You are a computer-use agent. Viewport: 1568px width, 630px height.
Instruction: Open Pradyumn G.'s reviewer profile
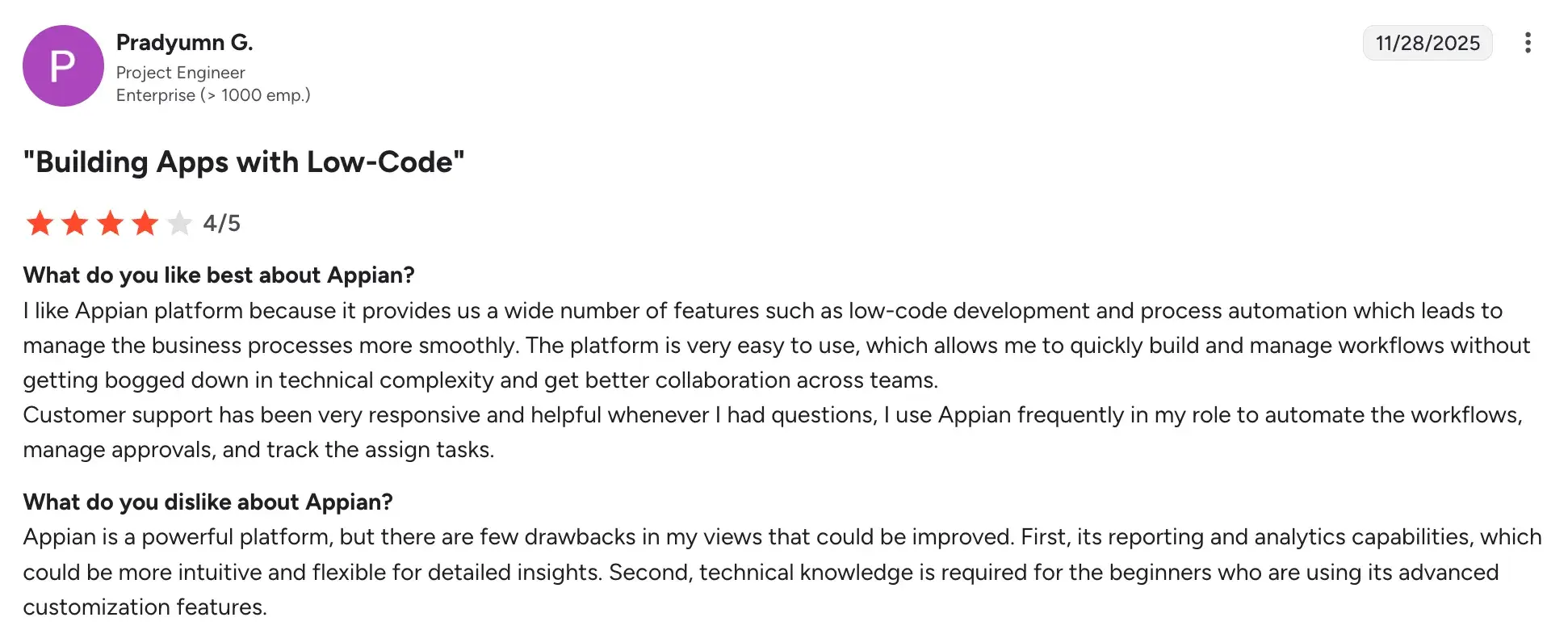click(185, 41)
